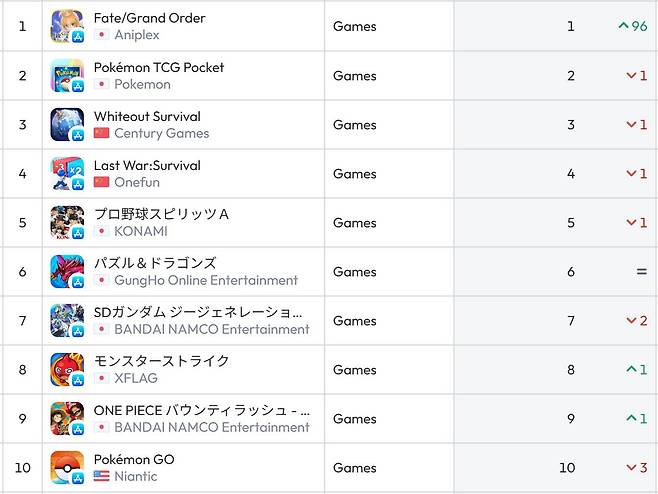Viewport: 658px width, 494px height.
Task: Open the Fate/Grand Order title link
Action: point(149,18)
